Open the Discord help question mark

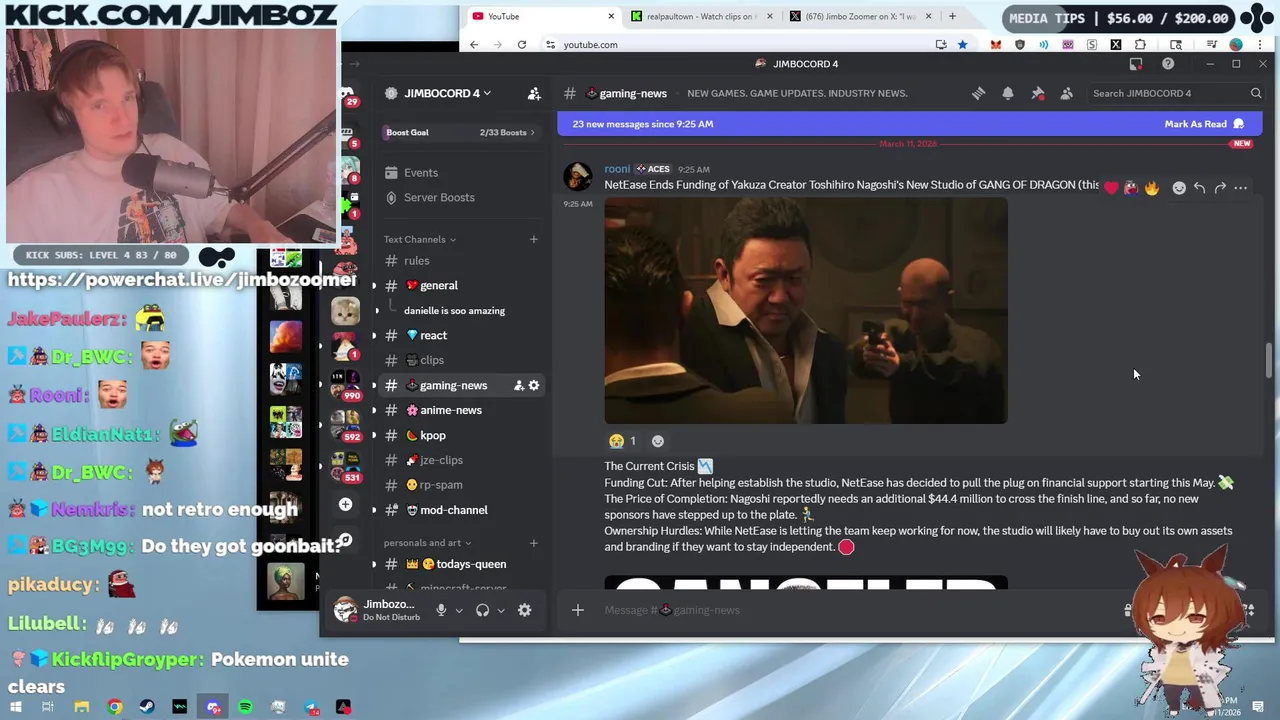click(1168, 64)
